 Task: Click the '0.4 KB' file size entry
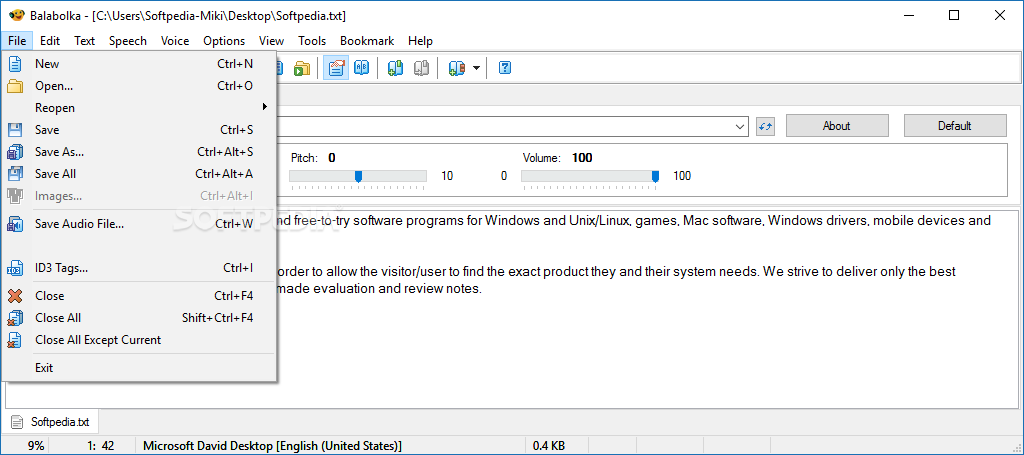pyautogui.click(x=549, y=446)
